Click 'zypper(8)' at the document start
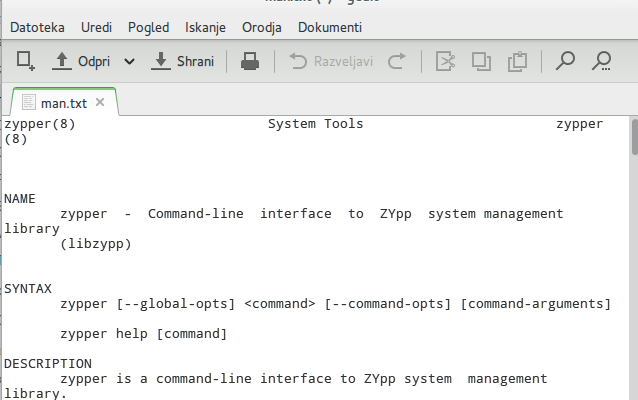This screenshot has height=400, width=638. pyautogui.click(x=40, y=124)
